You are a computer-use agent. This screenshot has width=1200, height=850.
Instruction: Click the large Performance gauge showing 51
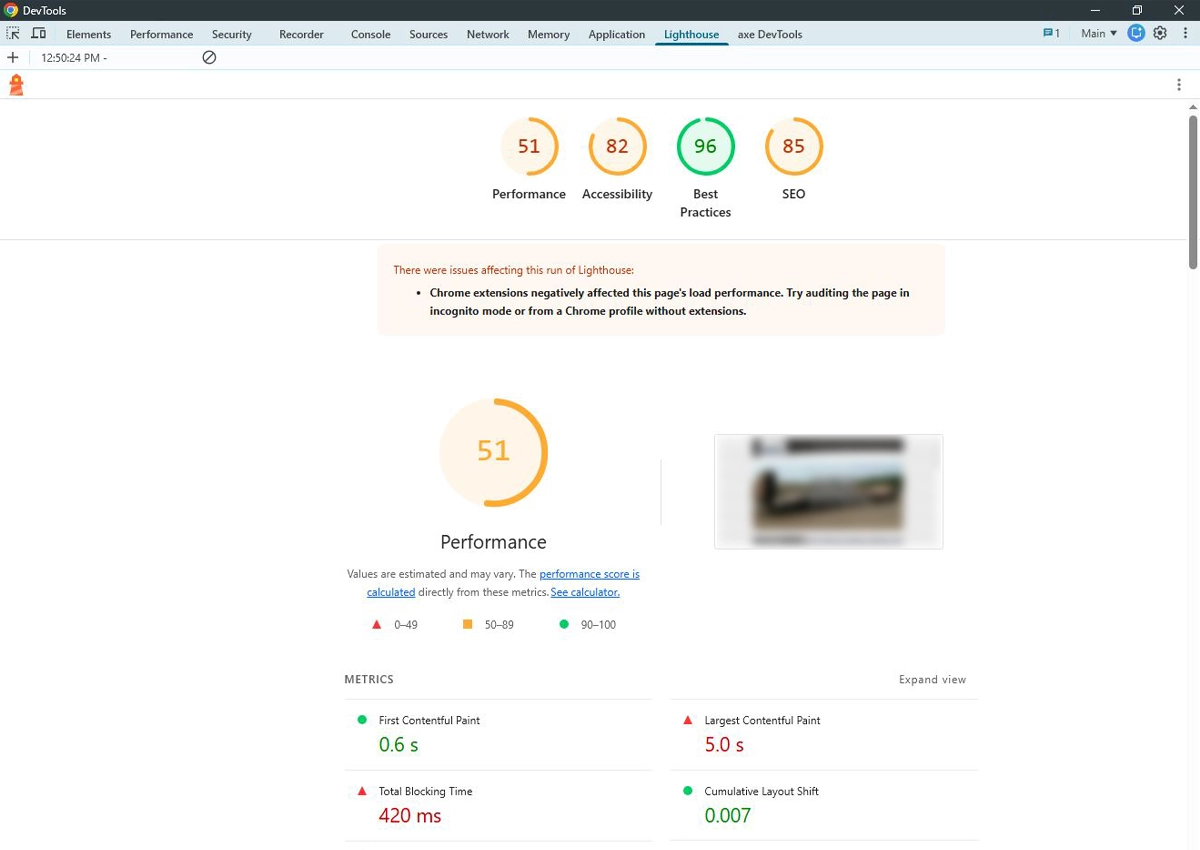click(493, 453)
